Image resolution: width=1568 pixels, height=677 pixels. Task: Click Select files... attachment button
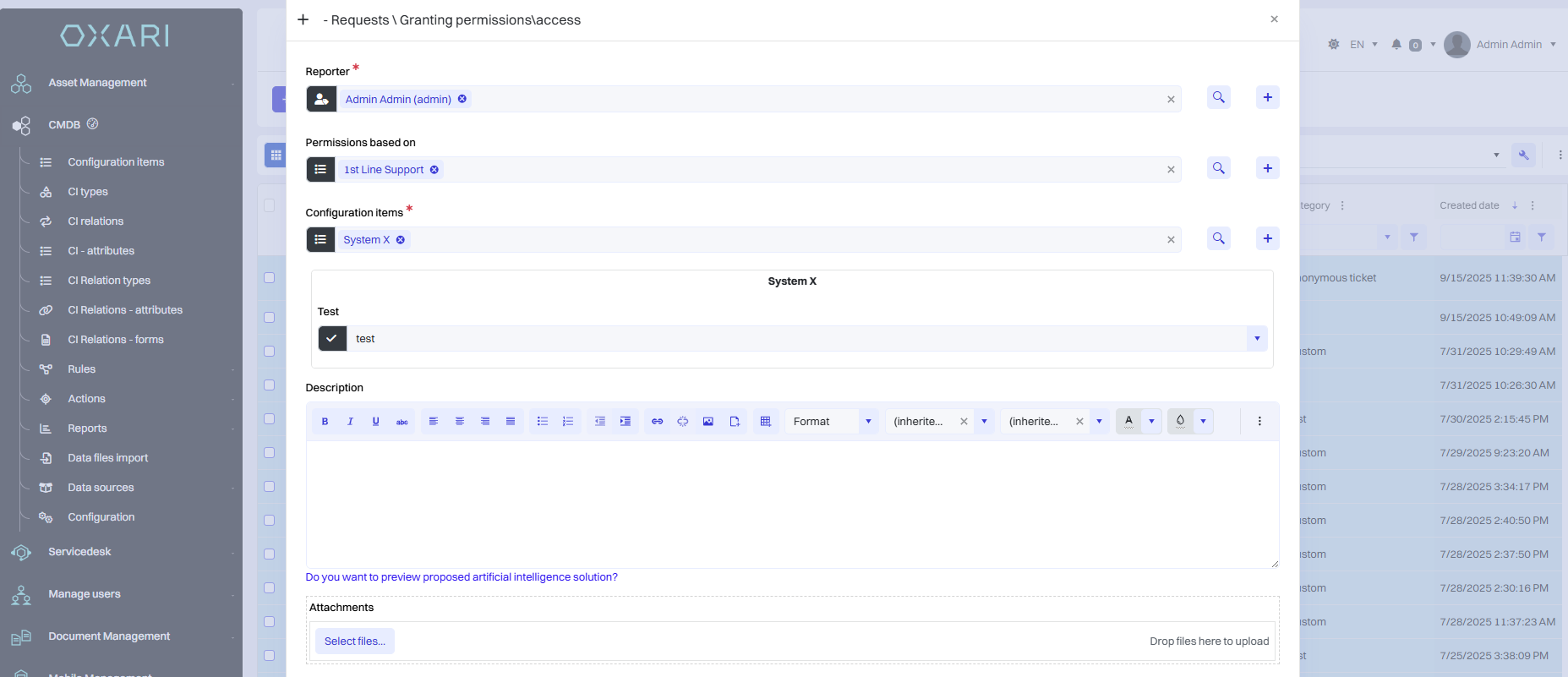tap(355, 642)
